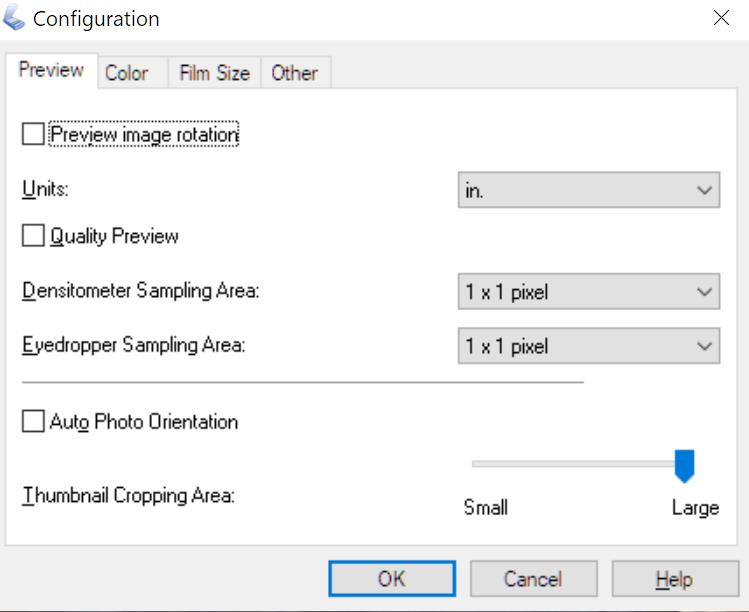Expand Densitometer Sampling Area dropdown
Image resolution: width=749 pixels, height=612 pixels.
(588, 292)
